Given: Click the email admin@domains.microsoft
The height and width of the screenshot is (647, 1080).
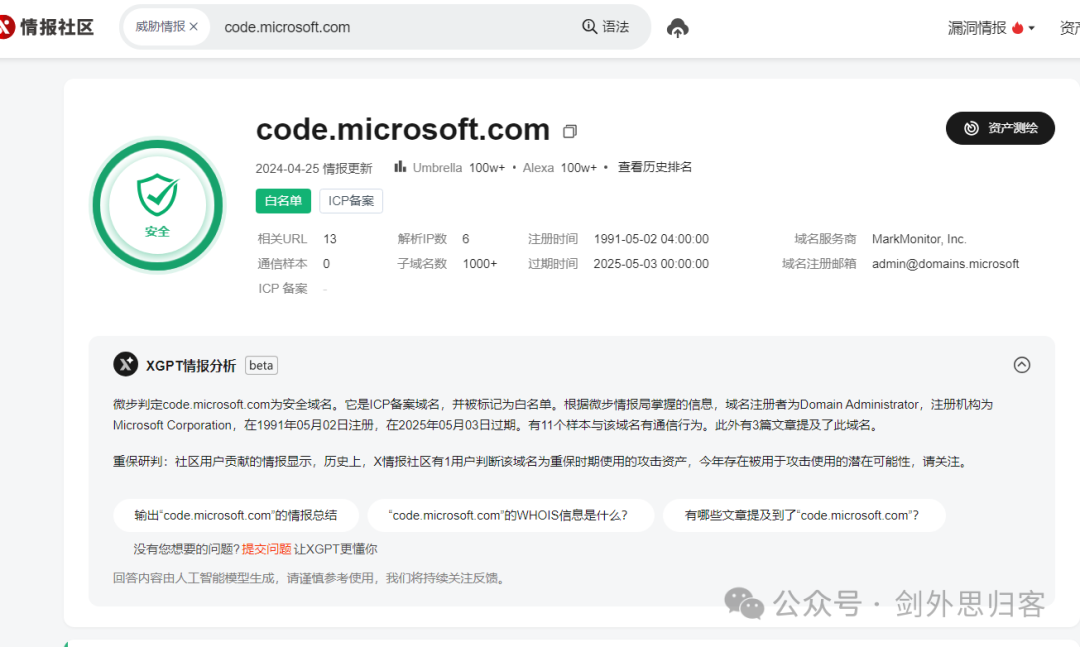Looking at the screenshot, I should [945, 264].
